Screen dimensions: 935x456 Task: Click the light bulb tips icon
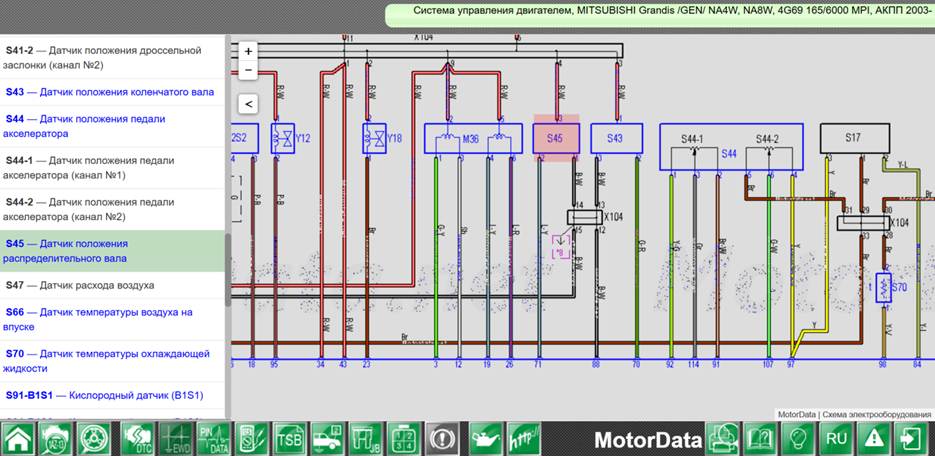click(798, 439)
